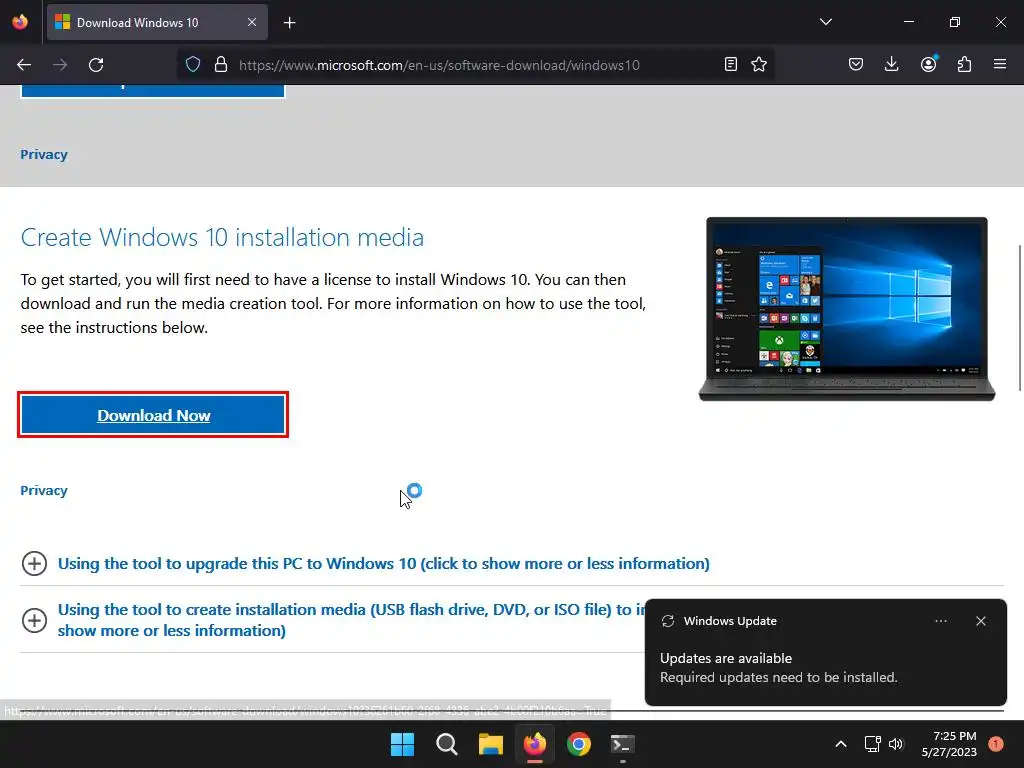Open the Privacy link below Download Now
Image resolution: width=1024 pixels, height=768 pixels.
[x=44, y=490]
